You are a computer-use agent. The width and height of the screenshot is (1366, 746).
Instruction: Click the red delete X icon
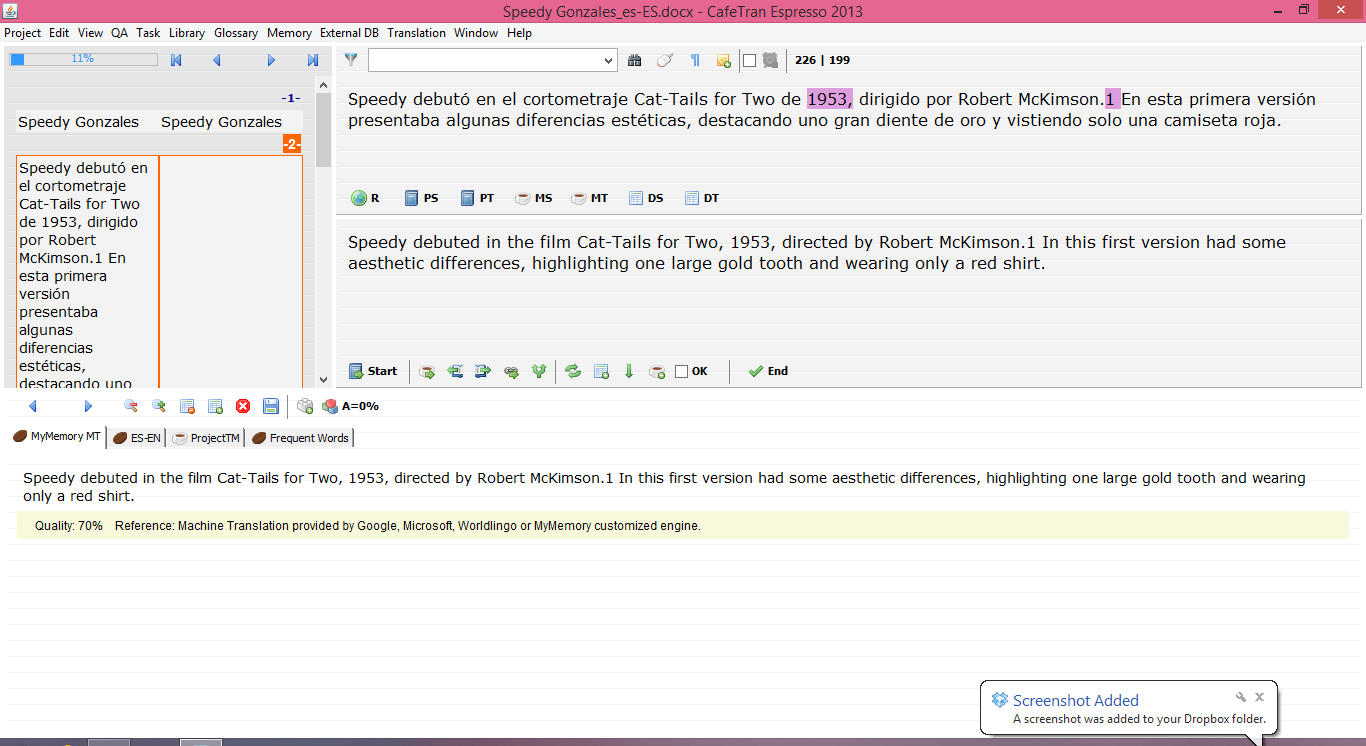tap(243, 406)
